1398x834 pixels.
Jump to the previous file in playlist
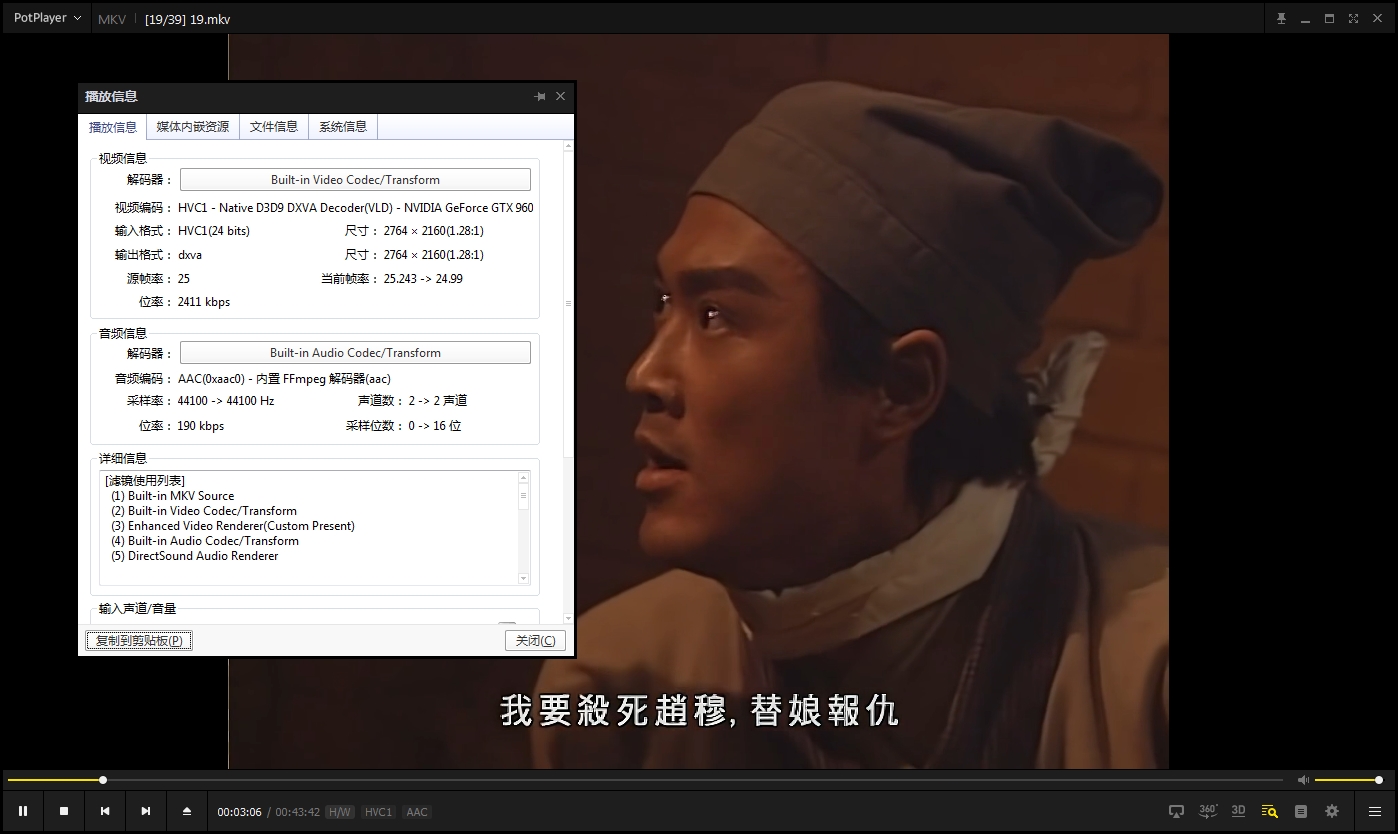click(105, 811)
